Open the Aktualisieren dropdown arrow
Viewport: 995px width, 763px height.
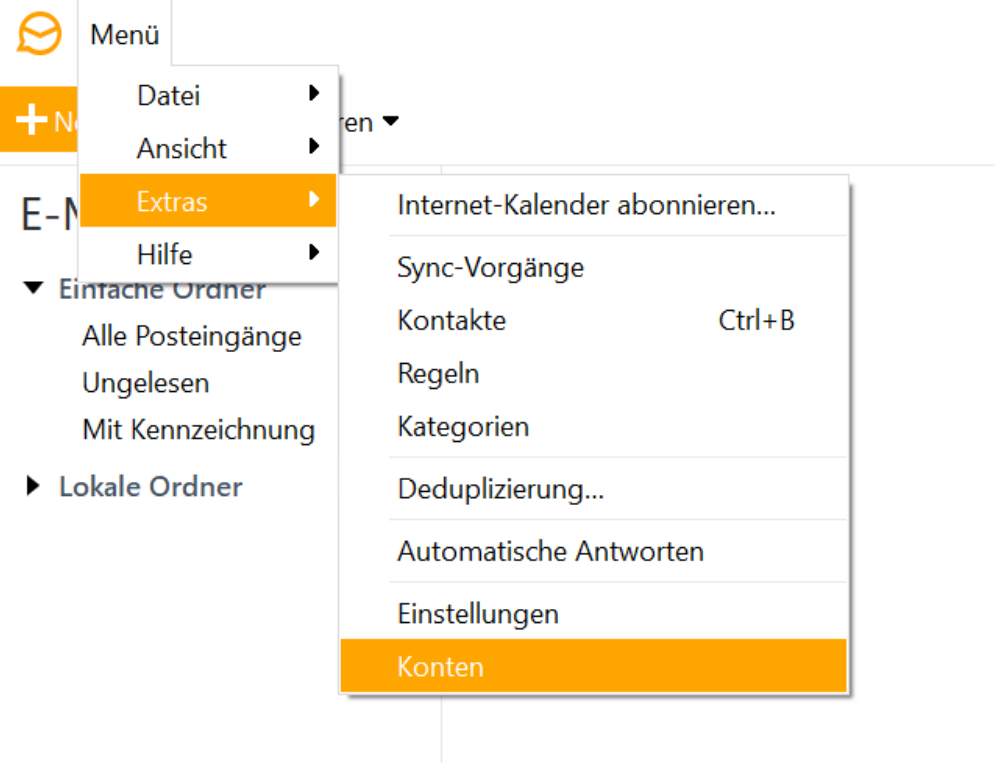(x=391, y=121)
